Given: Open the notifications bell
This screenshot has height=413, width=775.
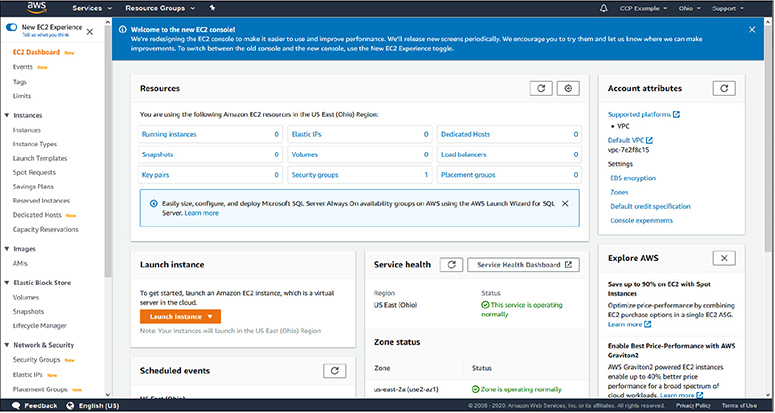Looking at the screenshot, I should [603, 8].
